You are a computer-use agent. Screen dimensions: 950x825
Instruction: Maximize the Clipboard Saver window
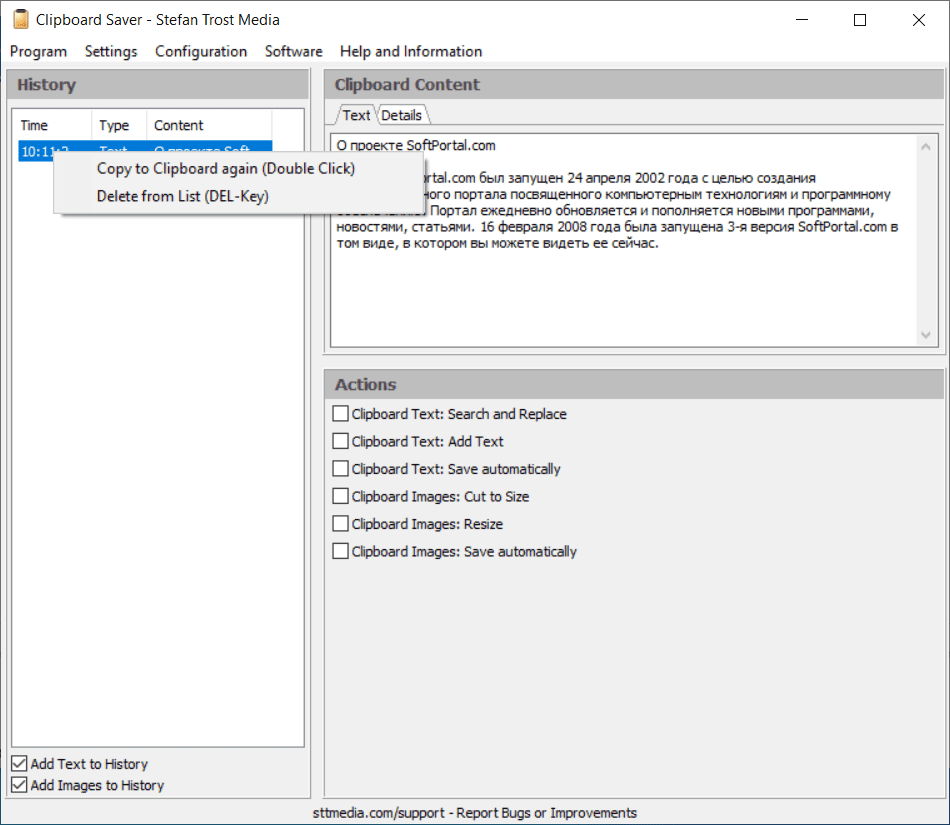(x=860, y=20)
